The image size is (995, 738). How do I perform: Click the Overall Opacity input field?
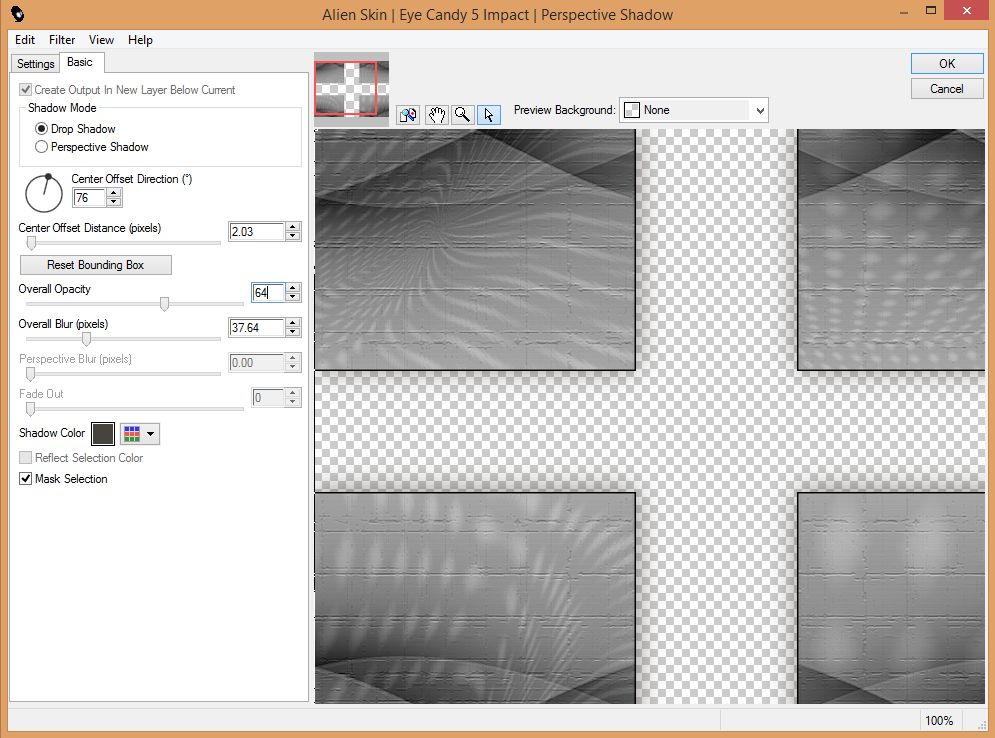click(x=268, y=293)
